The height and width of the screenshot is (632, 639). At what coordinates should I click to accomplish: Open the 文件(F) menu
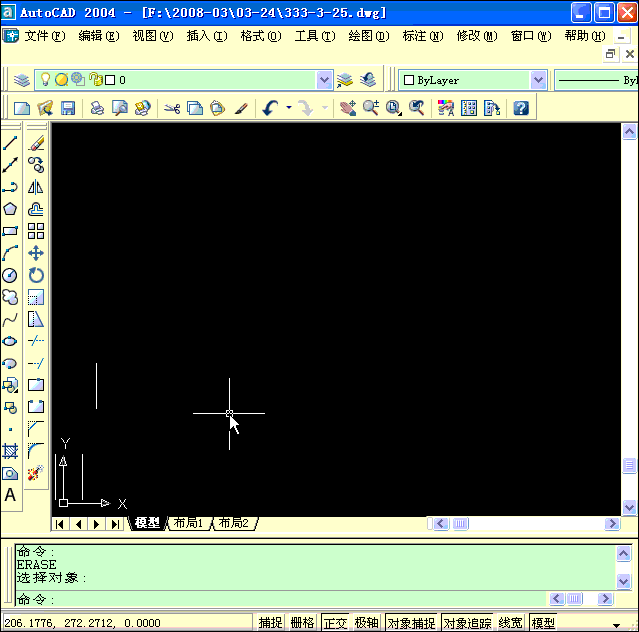[x=44, y=36]
